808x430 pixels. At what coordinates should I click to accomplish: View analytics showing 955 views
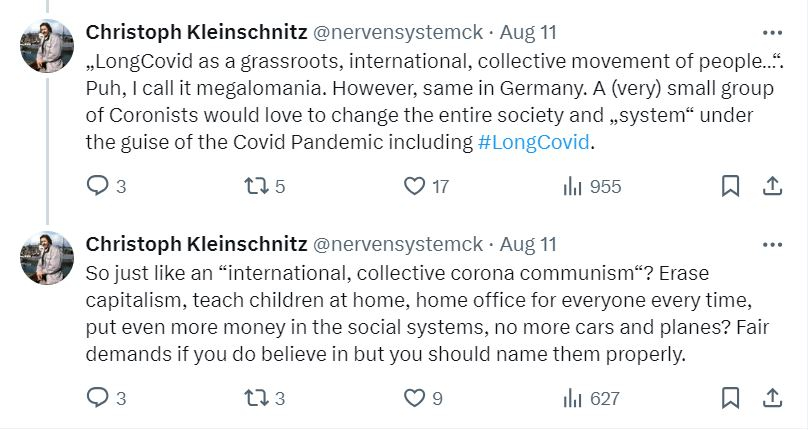tap(573, 186)
